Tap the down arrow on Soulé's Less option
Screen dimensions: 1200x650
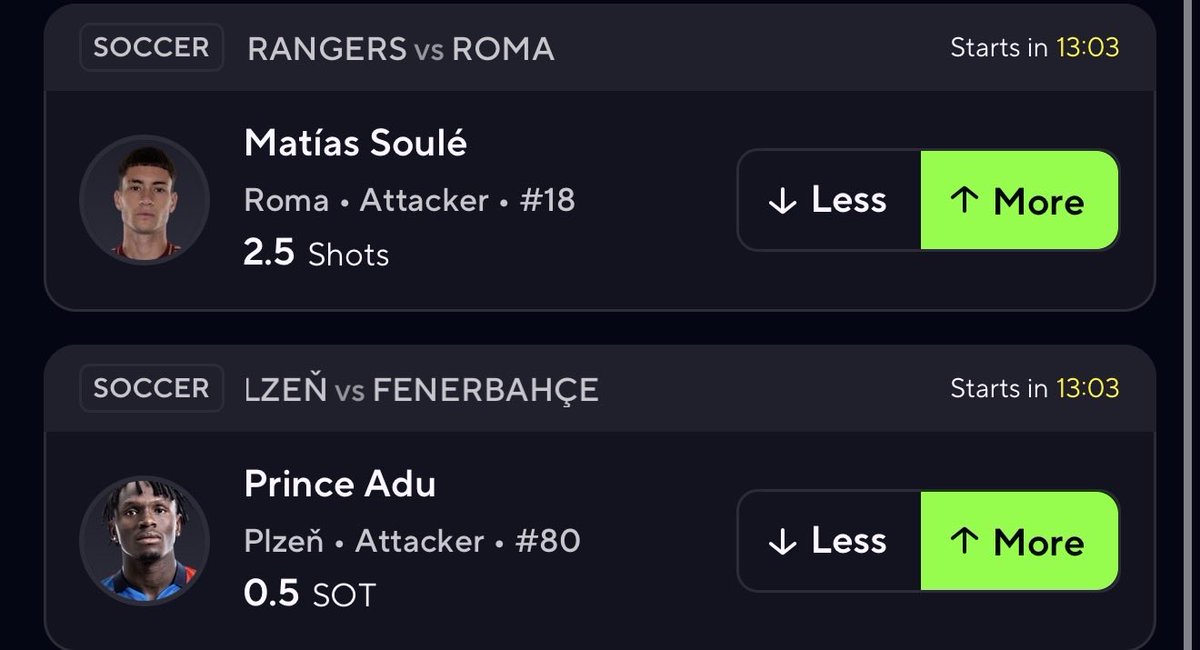781,201
